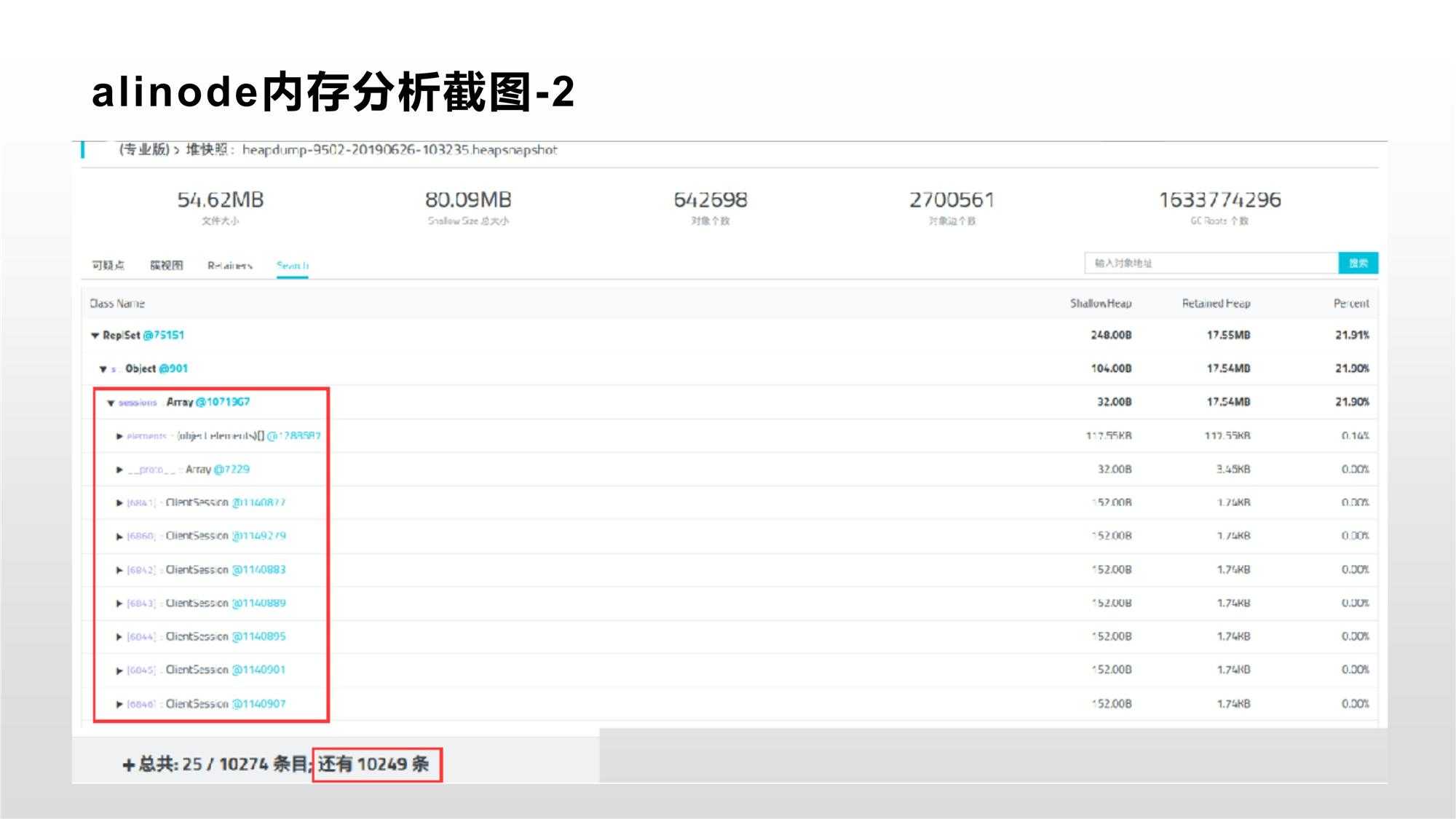Click the 21.91% percent cell
Image resolution: width=1456 pixels, height=819 pixels.
click(1352, 335)
